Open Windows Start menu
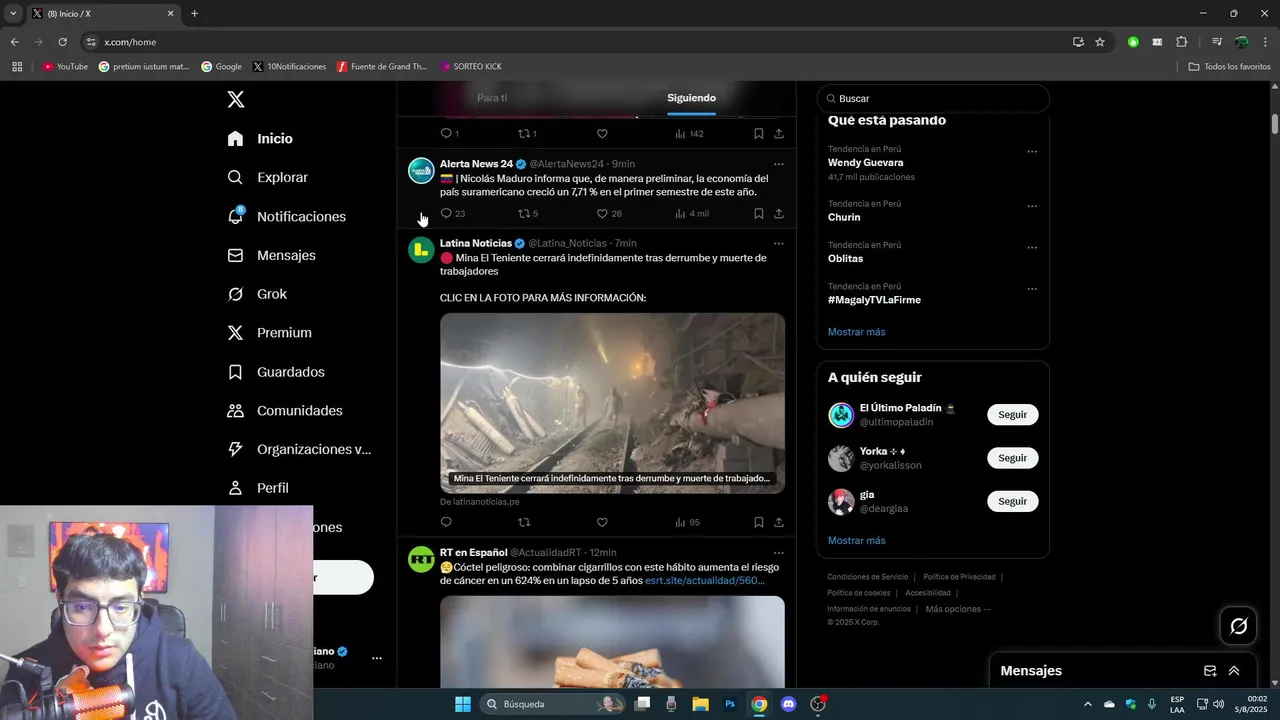This screenshot has height=720, width=1280. (x=463, y=704)
